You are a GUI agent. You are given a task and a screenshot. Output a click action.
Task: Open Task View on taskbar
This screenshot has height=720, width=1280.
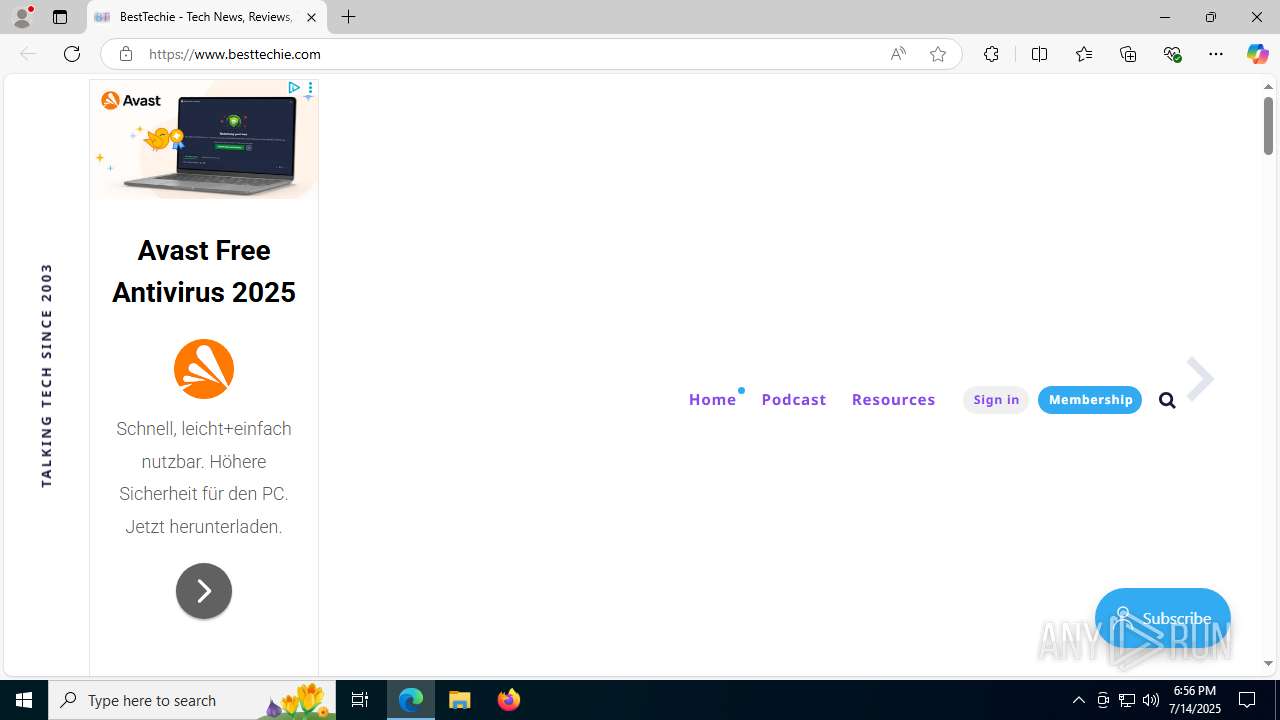point(360,700)
